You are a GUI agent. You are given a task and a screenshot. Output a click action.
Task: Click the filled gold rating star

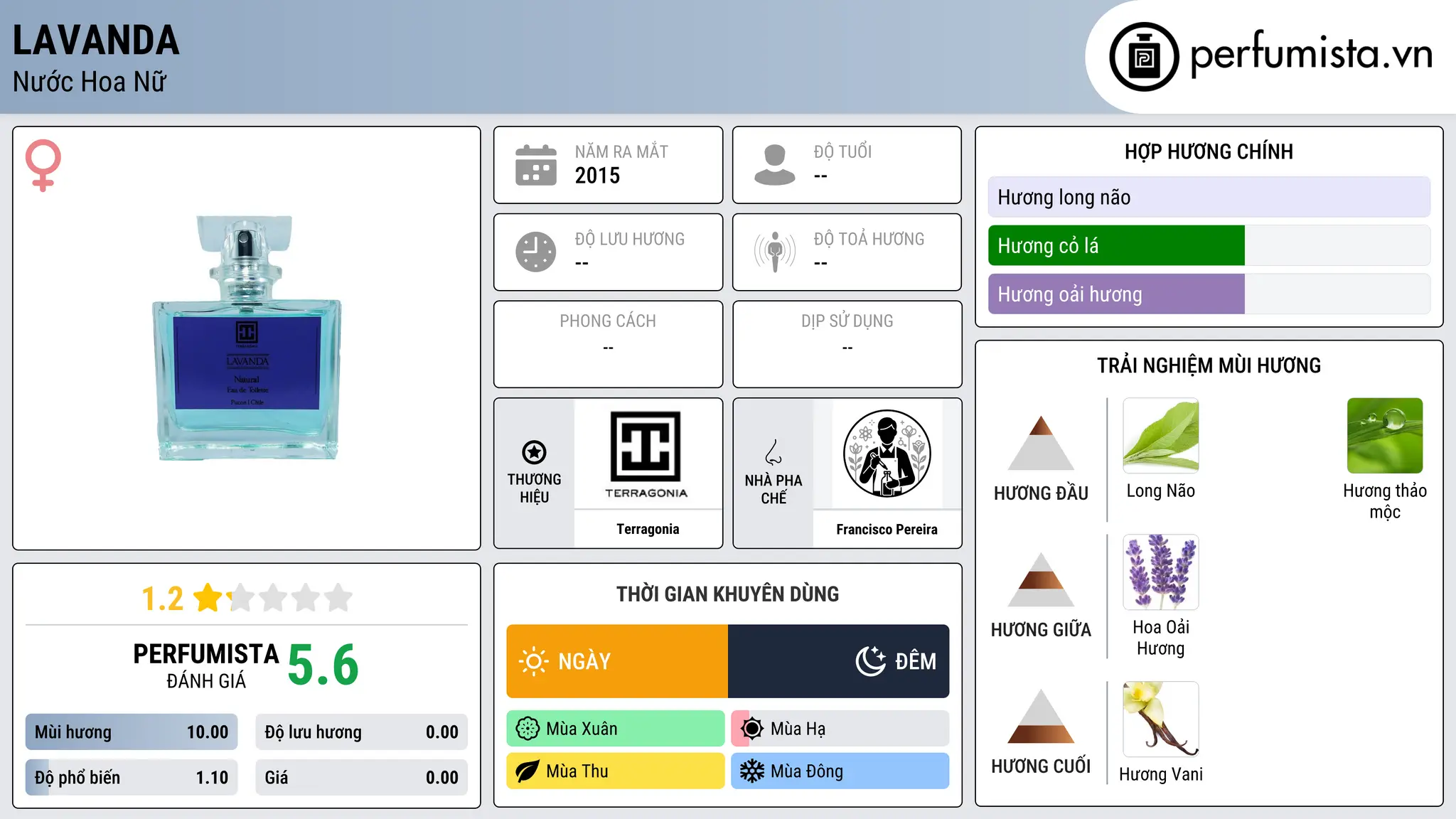(x=208, y=598)
